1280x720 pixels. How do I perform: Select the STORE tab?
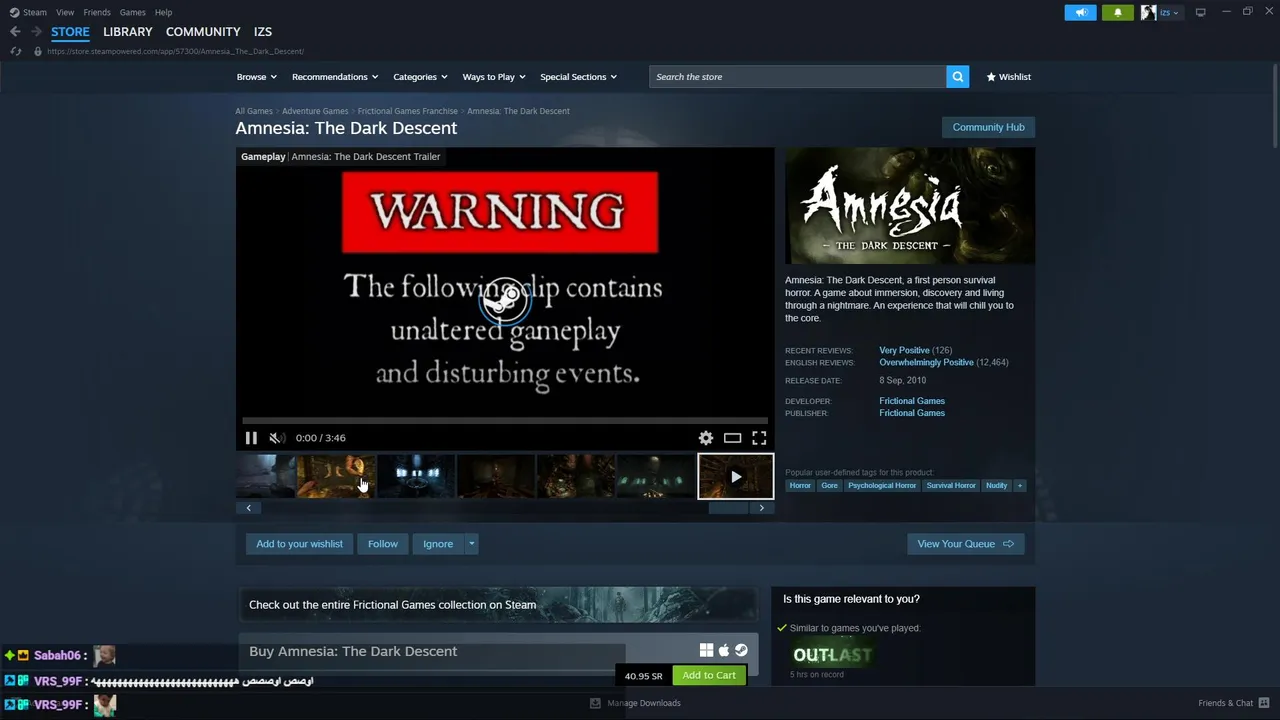(70, 32)
